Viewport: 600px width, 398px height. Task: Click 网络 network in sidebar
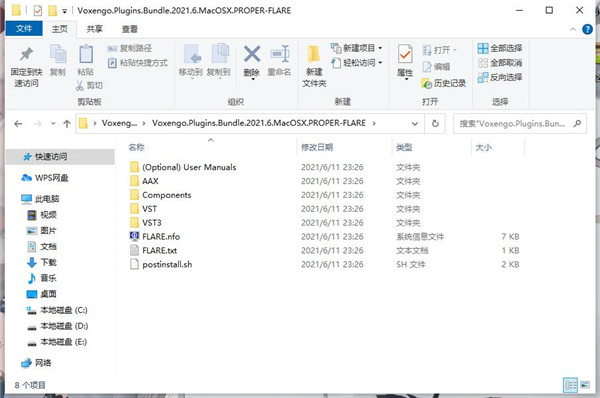point(36,363)
